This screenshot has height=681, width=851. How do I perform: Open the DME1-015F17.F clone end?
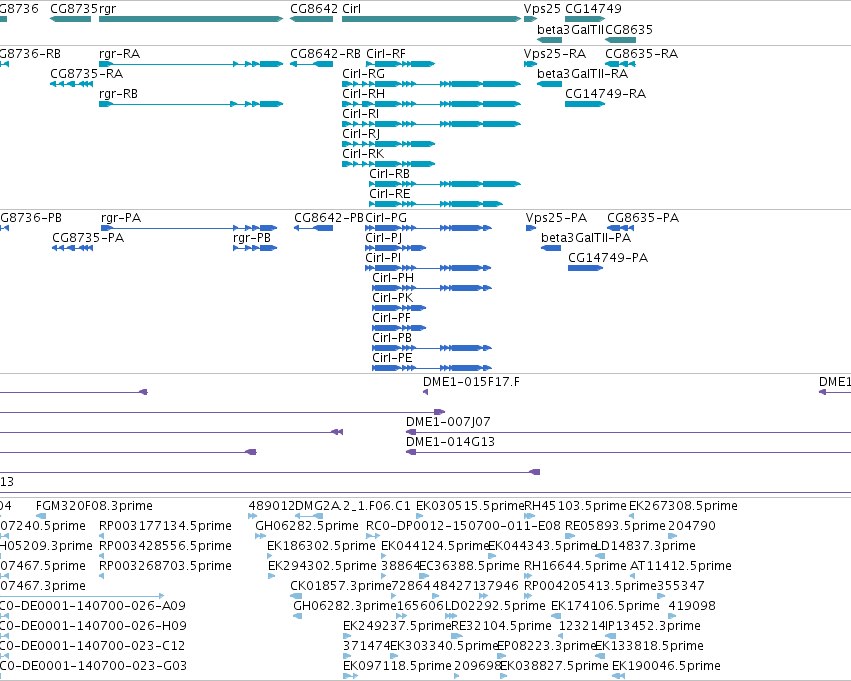[x=426, y=392]
